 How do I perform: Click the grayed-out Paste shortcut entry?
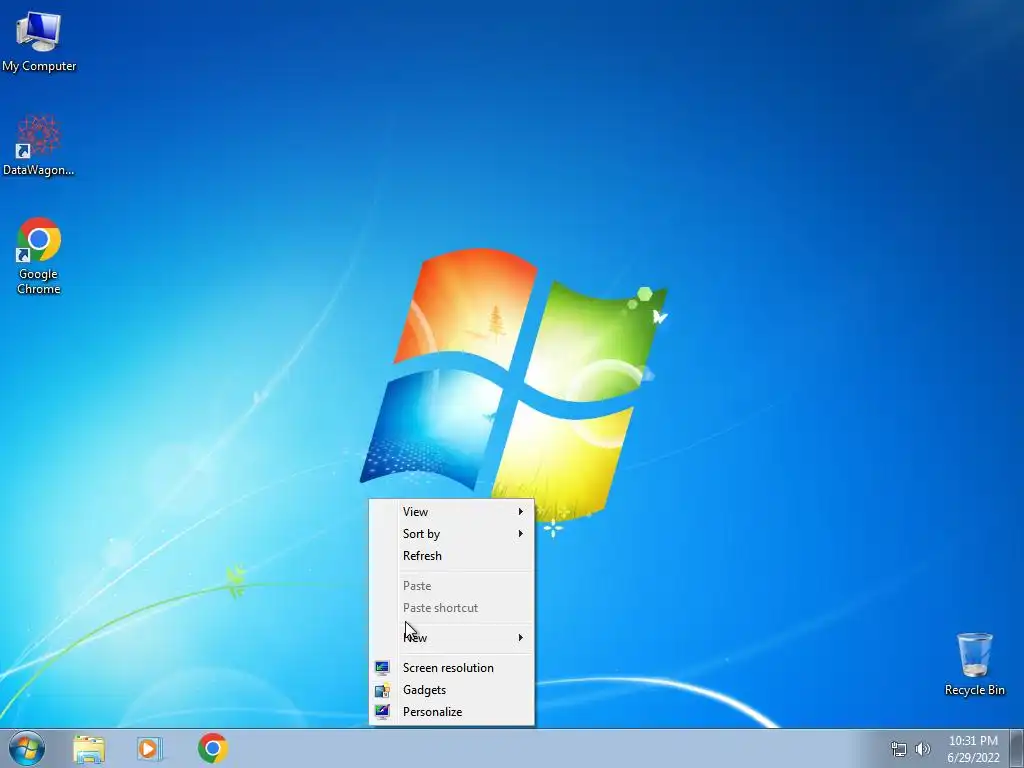(452, 608)
